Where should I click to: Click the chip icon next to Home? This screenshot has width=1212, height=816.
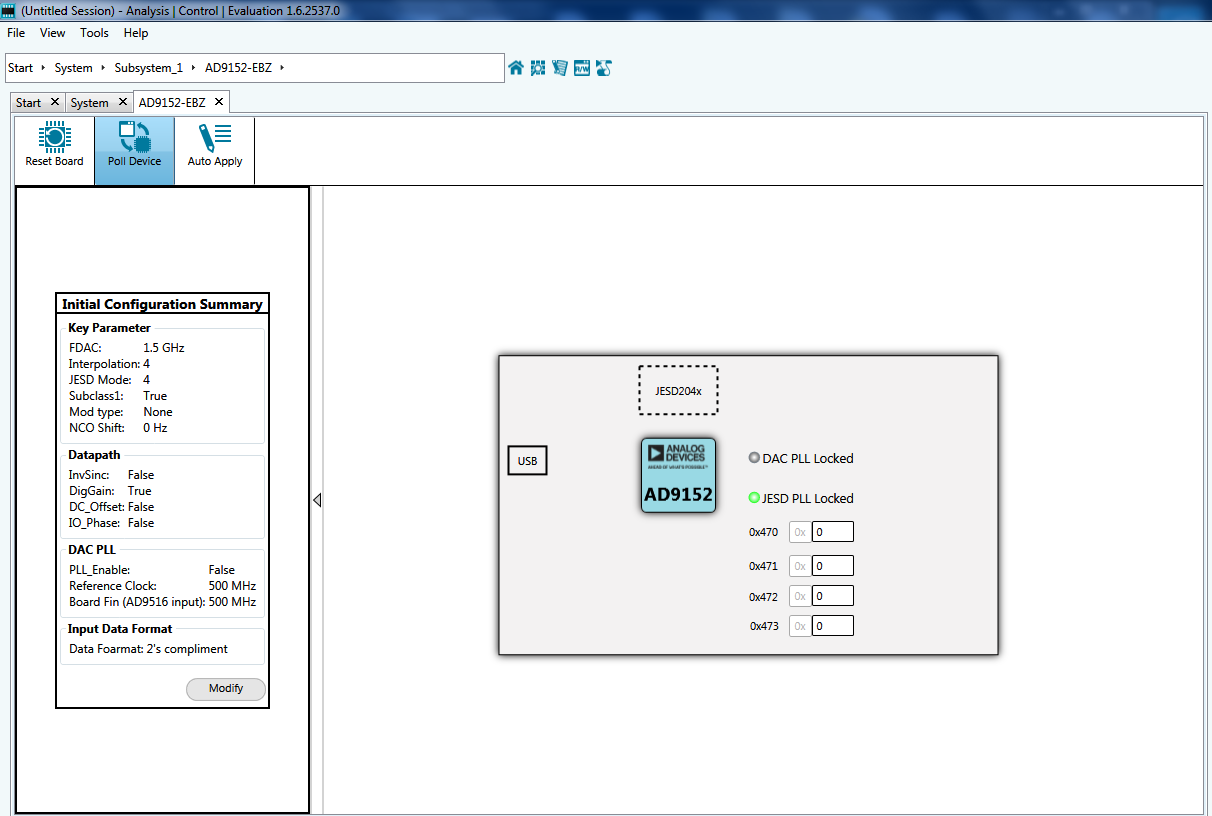(538, 68)
